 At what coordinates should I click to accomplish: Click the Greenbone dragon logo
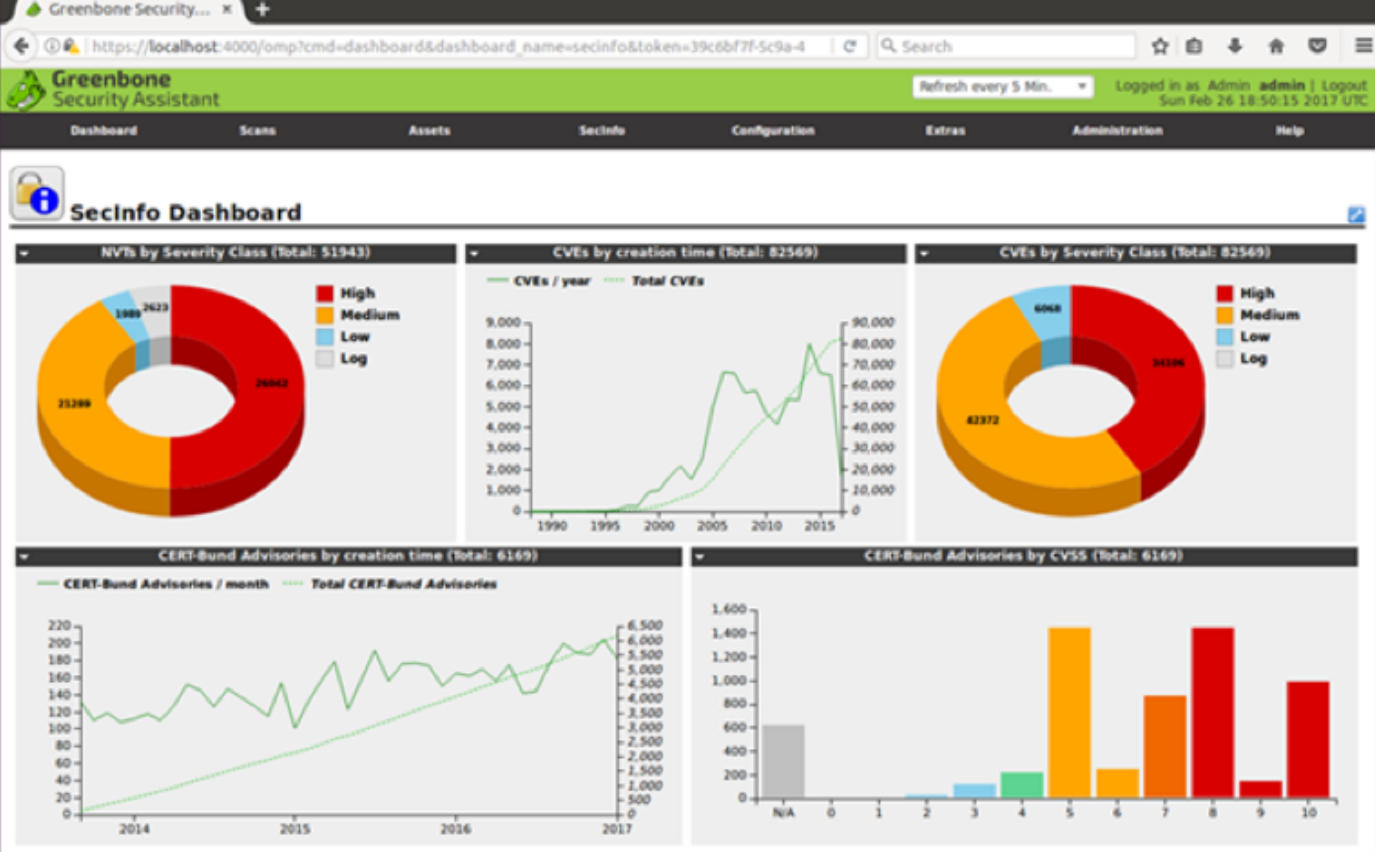(x=26, y=90)
